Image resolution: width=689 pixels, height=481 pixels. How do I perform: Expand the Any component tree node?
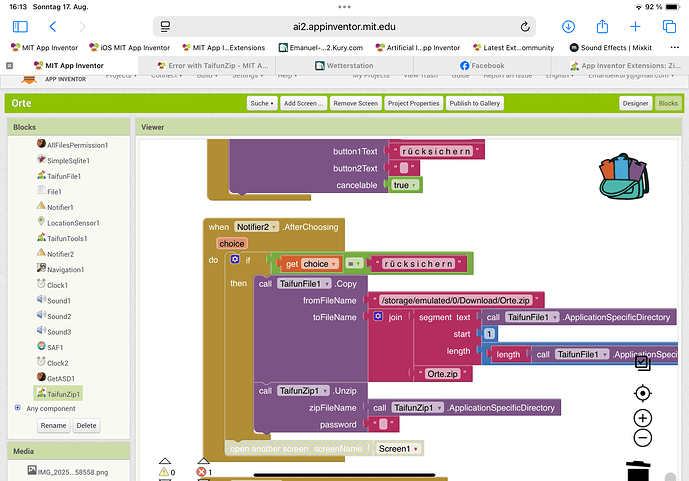point(18,408)
